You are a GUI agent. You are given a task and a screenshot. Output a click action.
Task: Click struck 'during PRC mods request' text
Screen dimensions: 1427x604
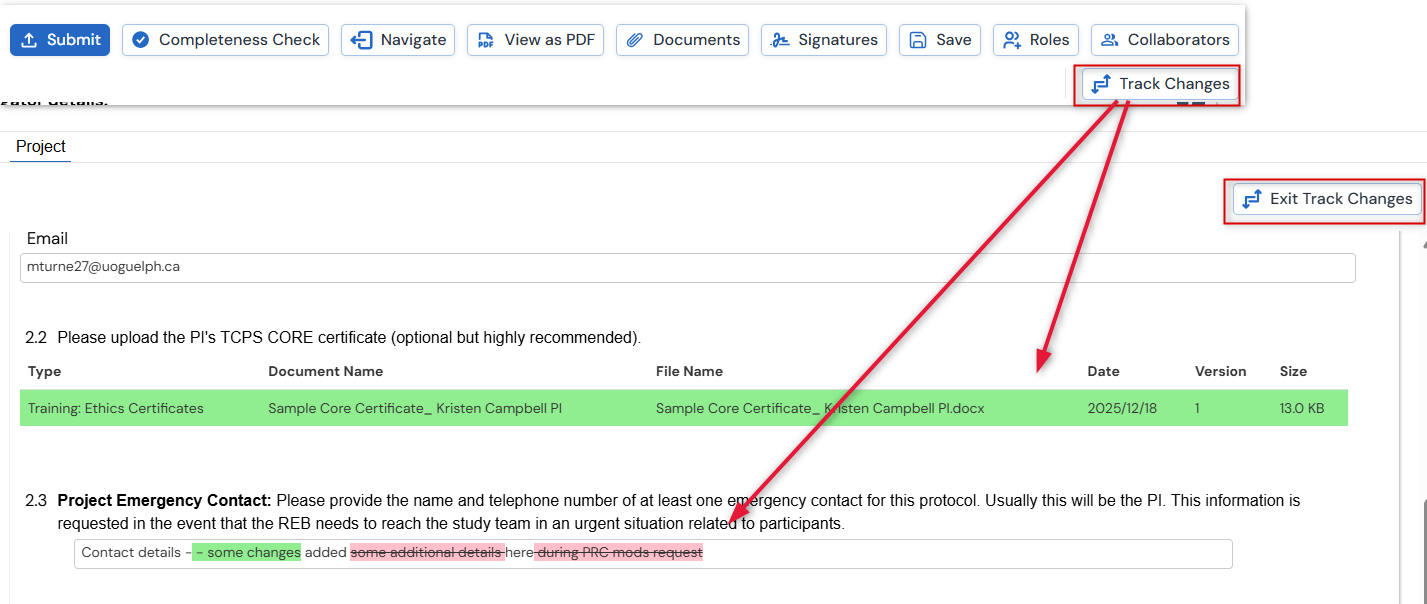click(619, 553)
